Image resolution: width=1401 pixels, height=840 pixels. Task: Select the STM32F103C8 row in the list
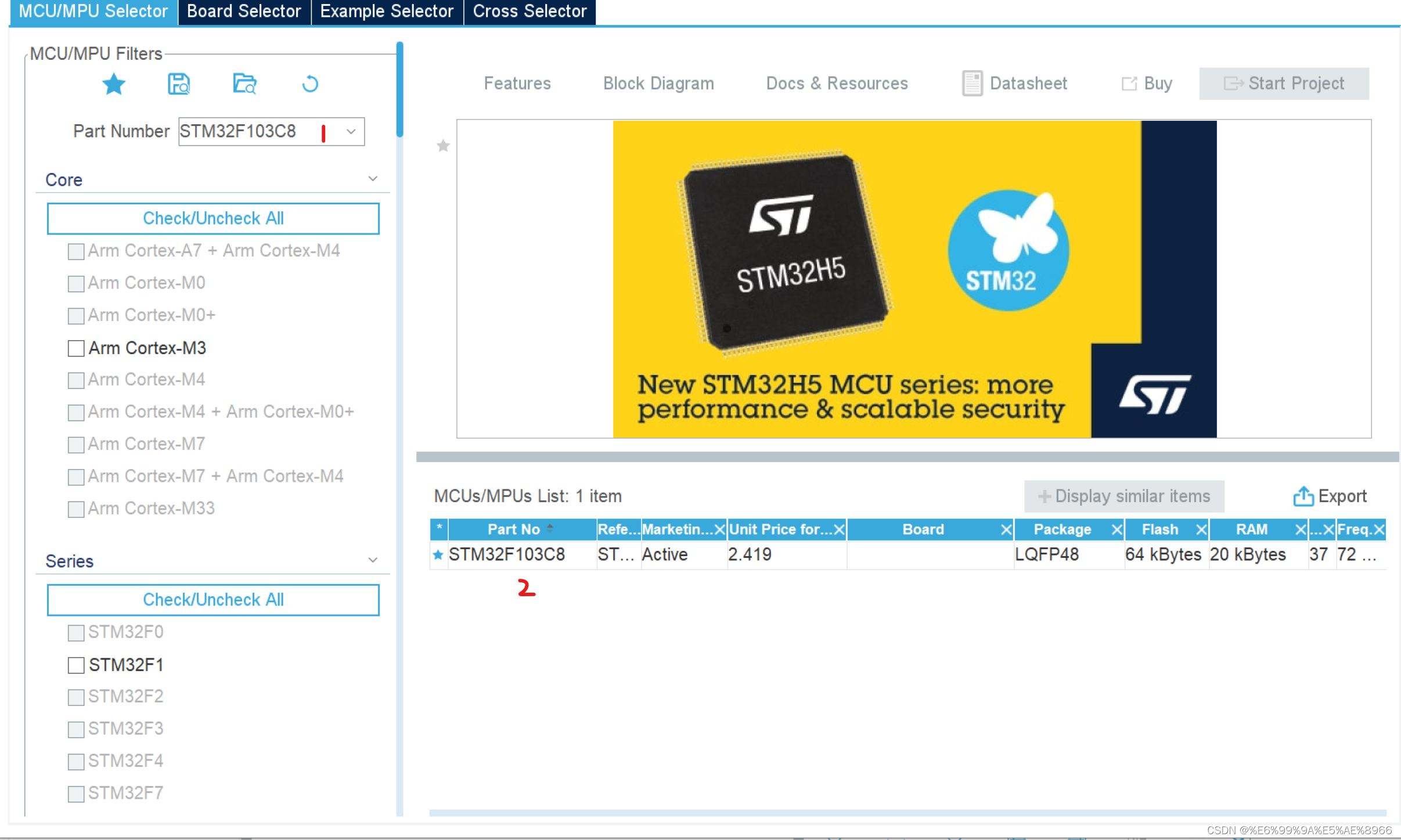[907, 555]
